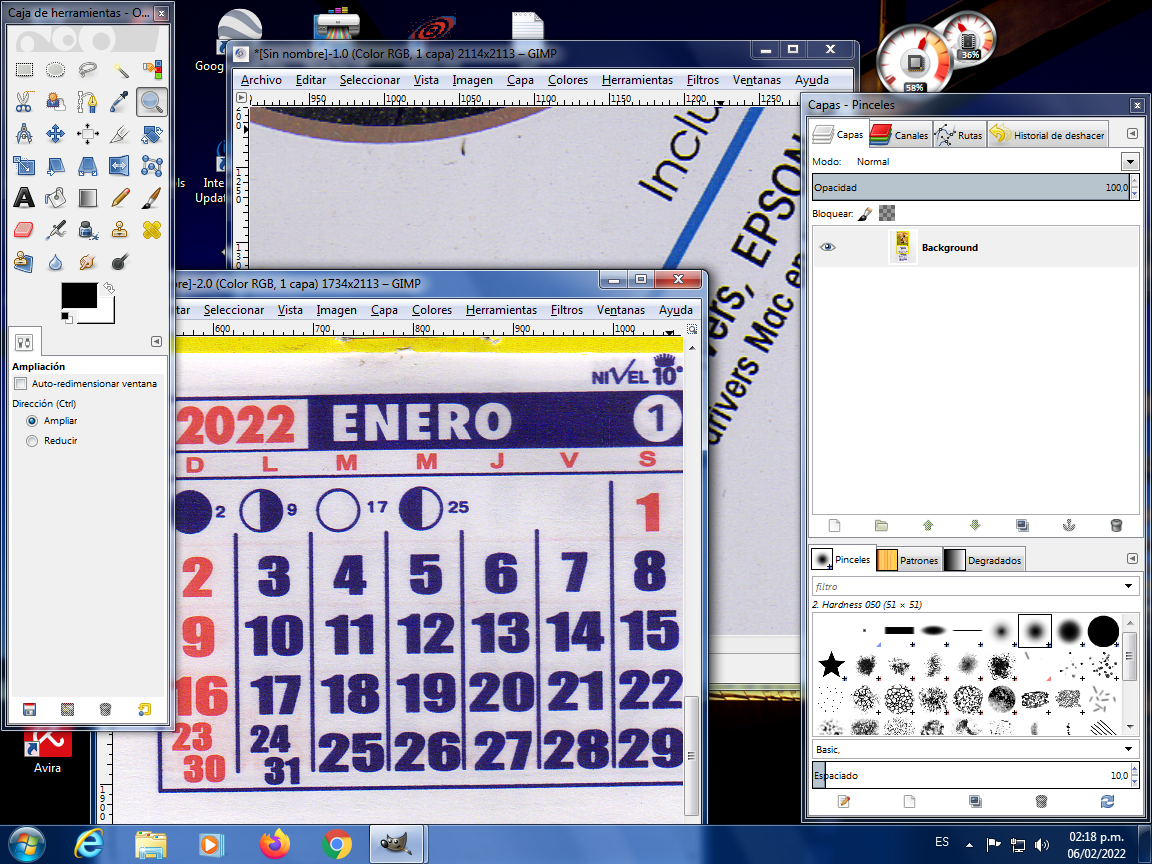1152x864 pixels.
Task: Select the Free Select lasso tool
Action: pos(87,70)
